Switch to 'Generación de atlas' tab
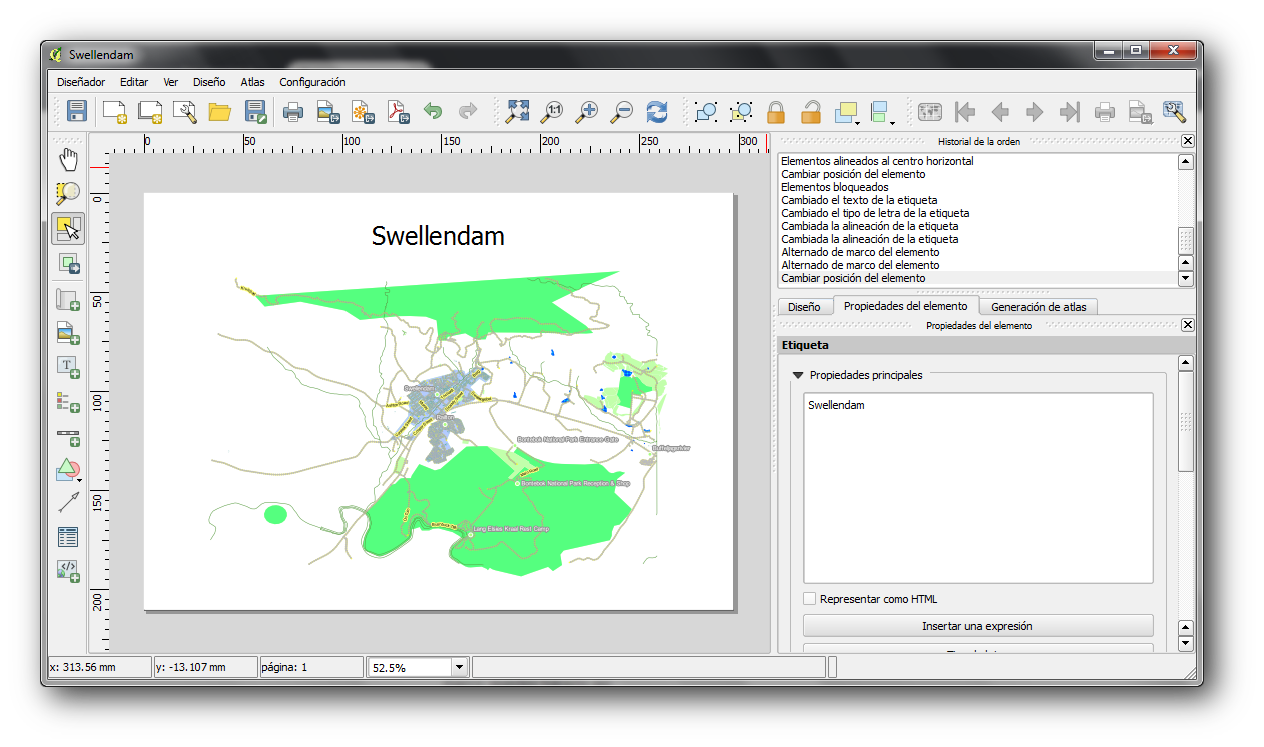 pos(1038,307)
